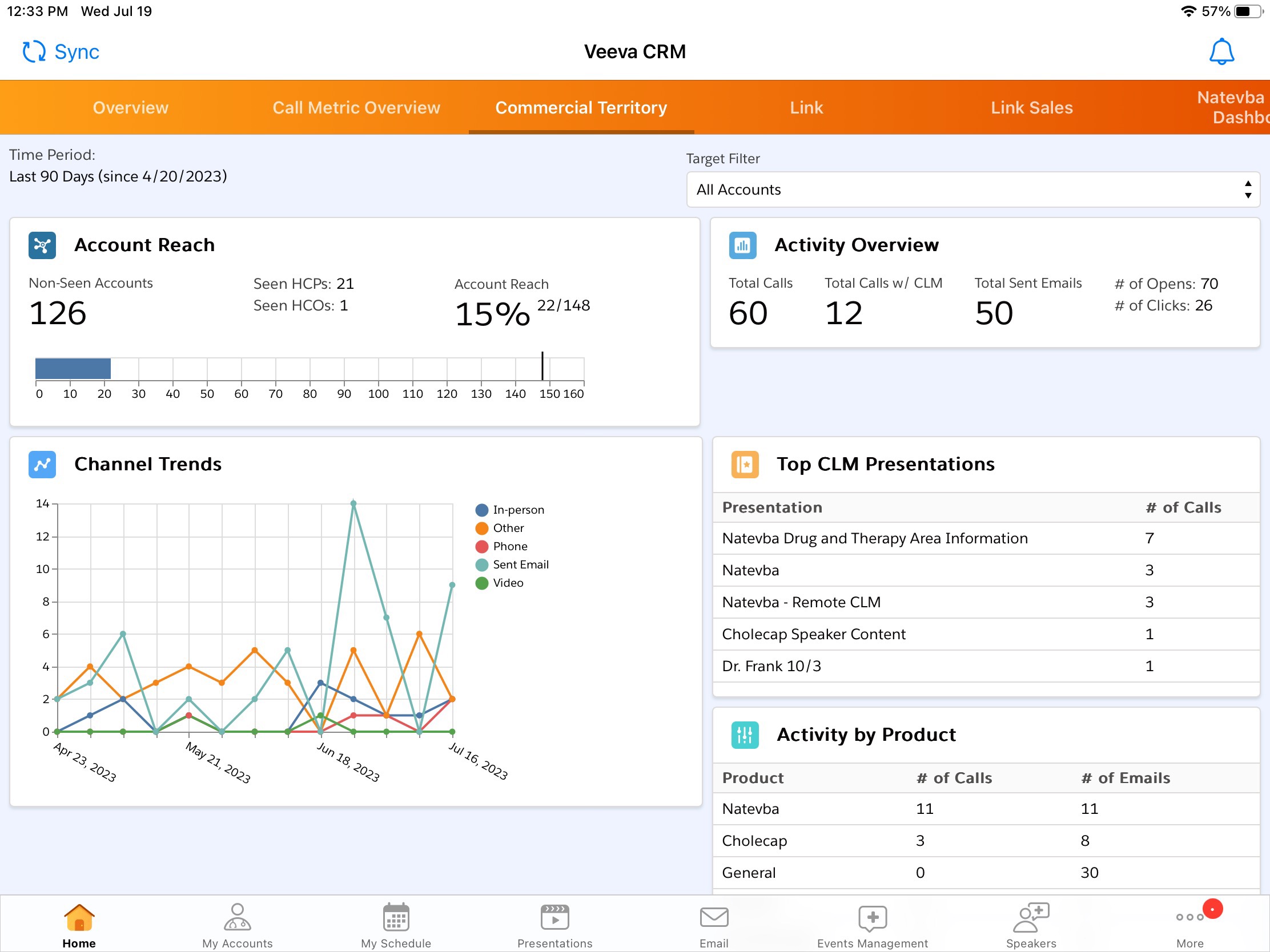Open the Speakers section
This screenshot has height=952, width=1270.
[1031, 924]
